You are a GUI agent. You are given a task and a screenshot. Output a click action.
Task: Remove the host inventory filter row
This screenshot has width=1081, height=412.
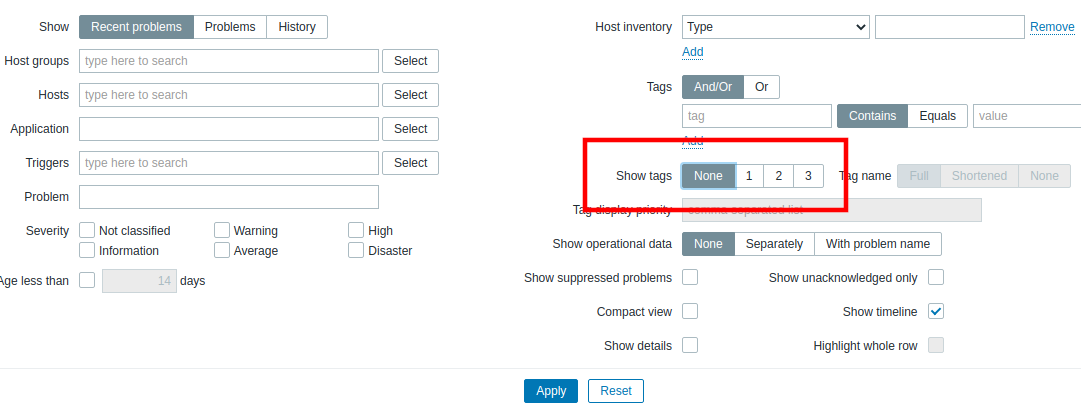click(x=1052, y=27)
